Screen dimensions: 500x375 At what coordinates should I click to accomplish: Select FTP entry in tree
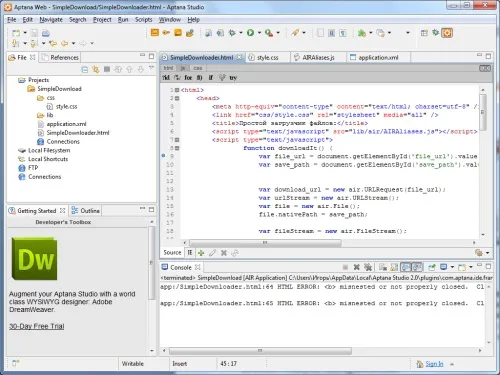33,168
